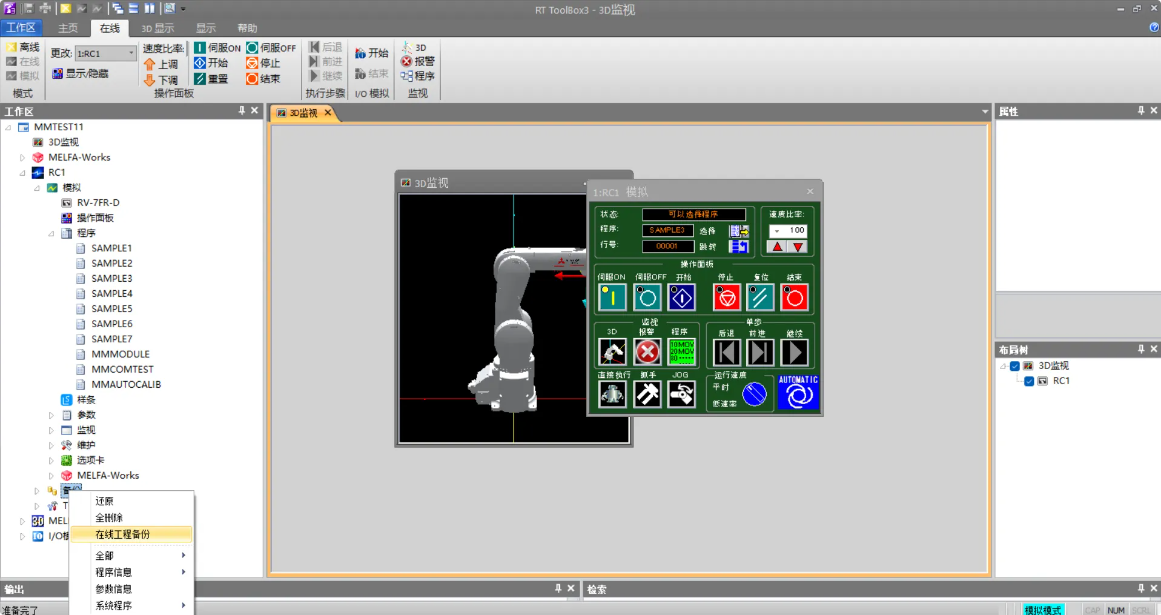The image size is (1161, 615).
Task: Switch to the 3D显示 ribbon tab
Action: (x=156, y=28)
